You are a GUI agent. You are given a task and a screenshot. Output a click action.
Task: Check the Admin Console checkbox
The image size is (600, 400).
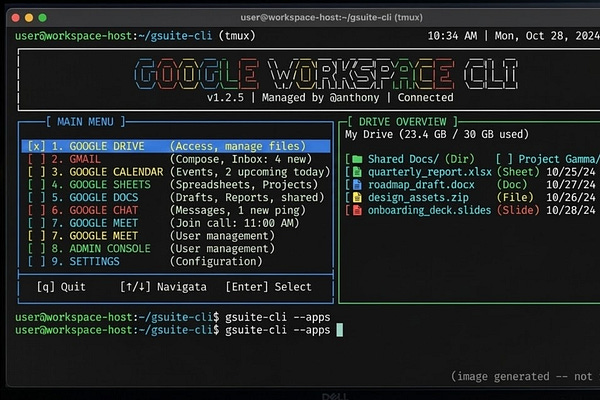pyautogui.click(x=36, y=249)
